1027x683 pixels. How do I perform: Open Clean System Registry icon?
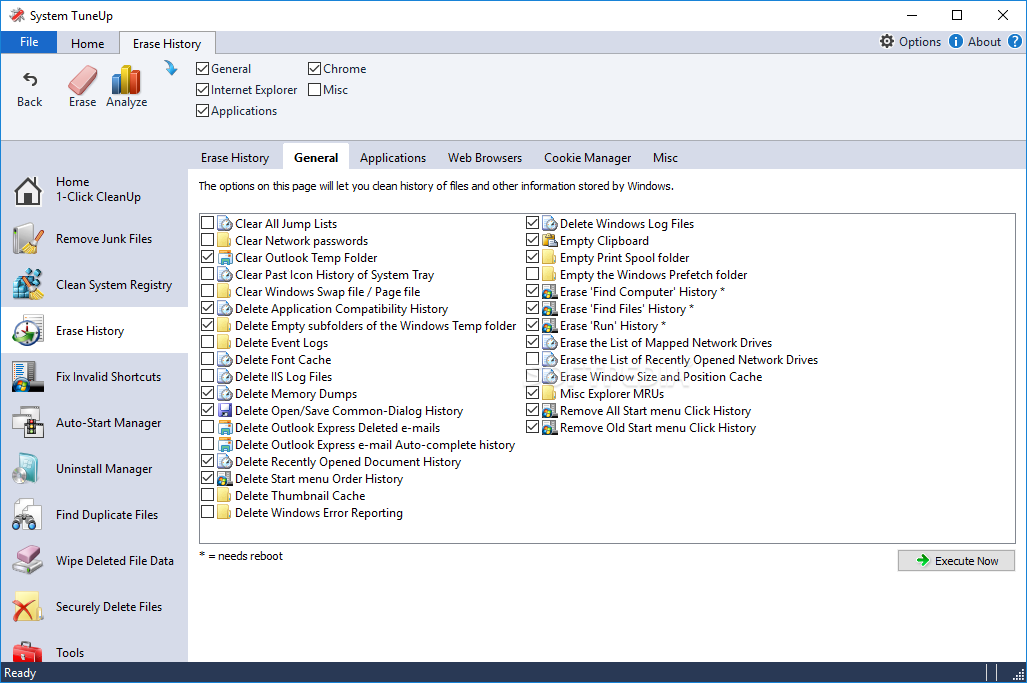click(x=28, y=284)
